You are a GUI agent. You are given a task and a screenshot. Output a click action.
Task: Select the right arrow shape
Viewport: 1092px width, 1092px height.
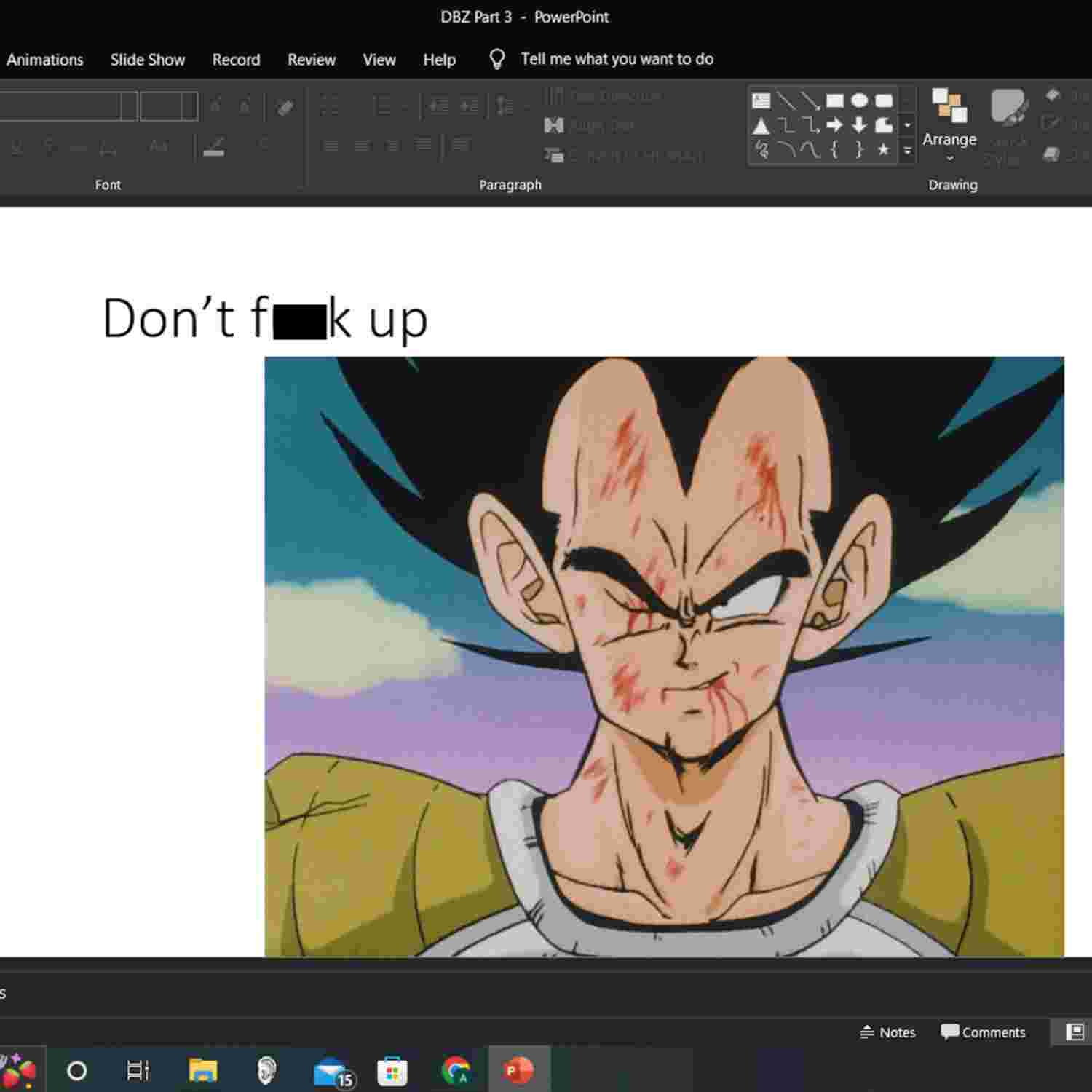835,125
